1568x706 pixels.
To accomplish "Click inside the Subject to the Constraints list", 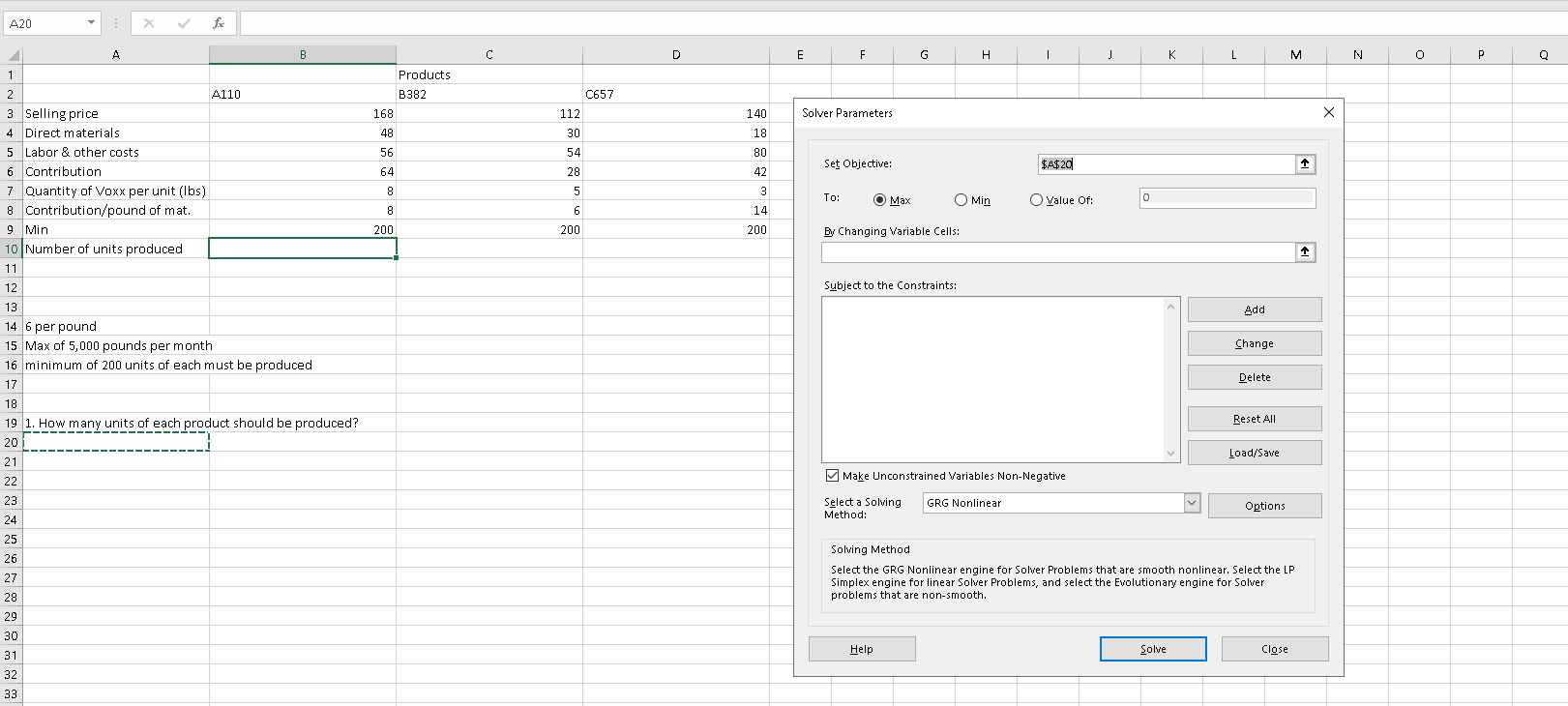I will pos(992,379).
